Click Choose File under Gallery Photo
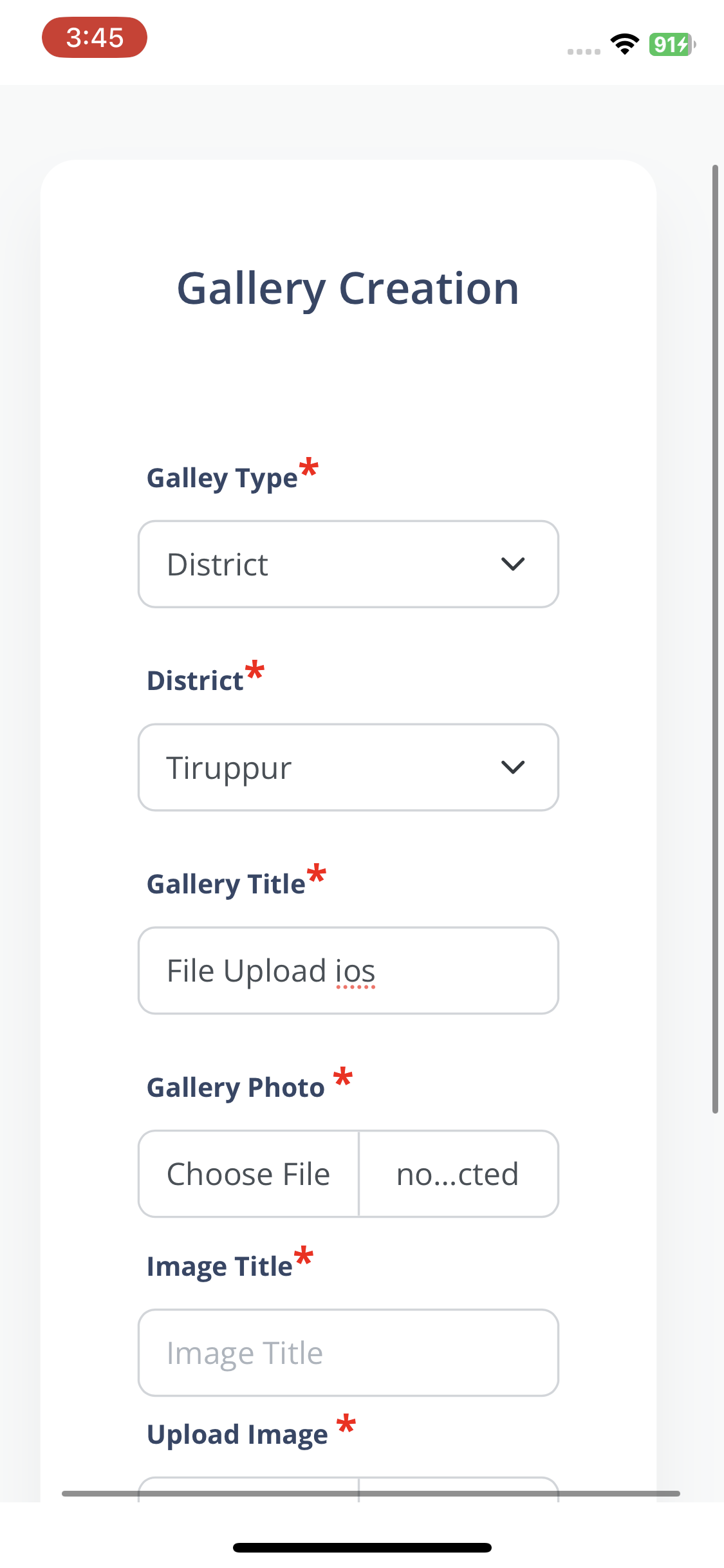724x1568 pixels. point(248,1174)
